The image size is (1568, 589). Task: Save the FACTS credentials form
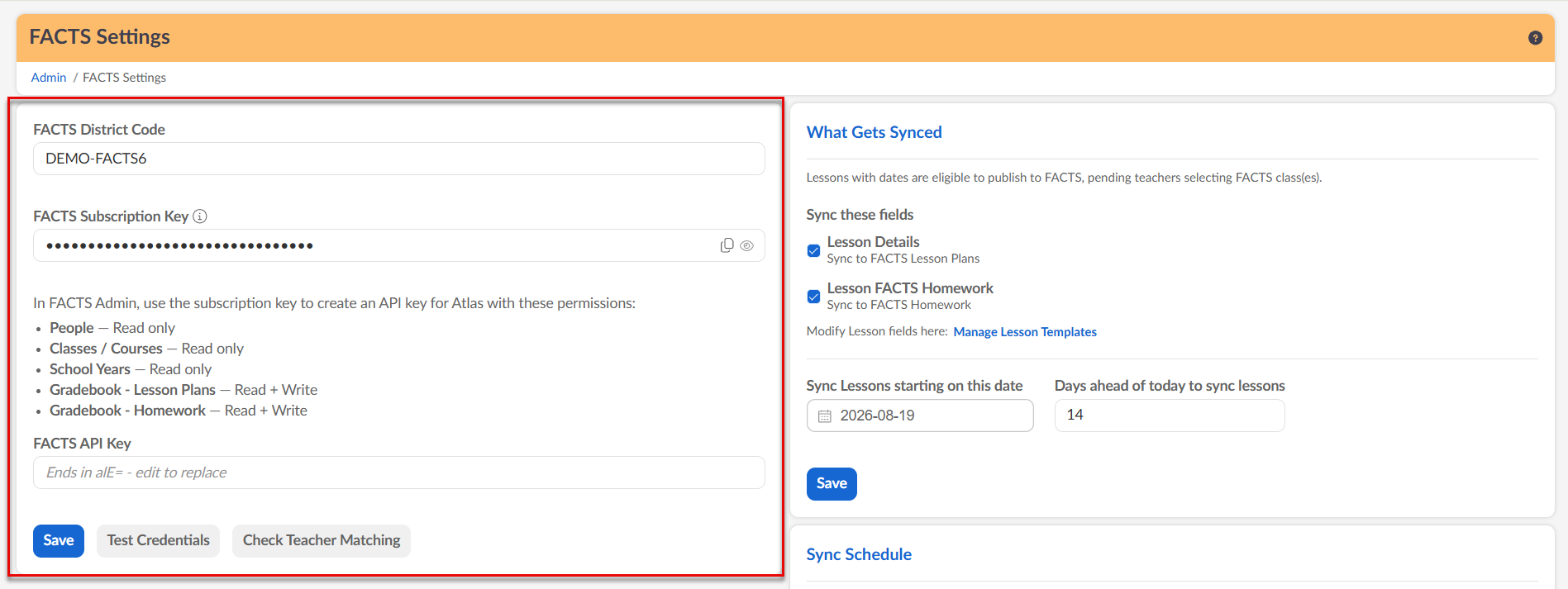coord(59,541)
